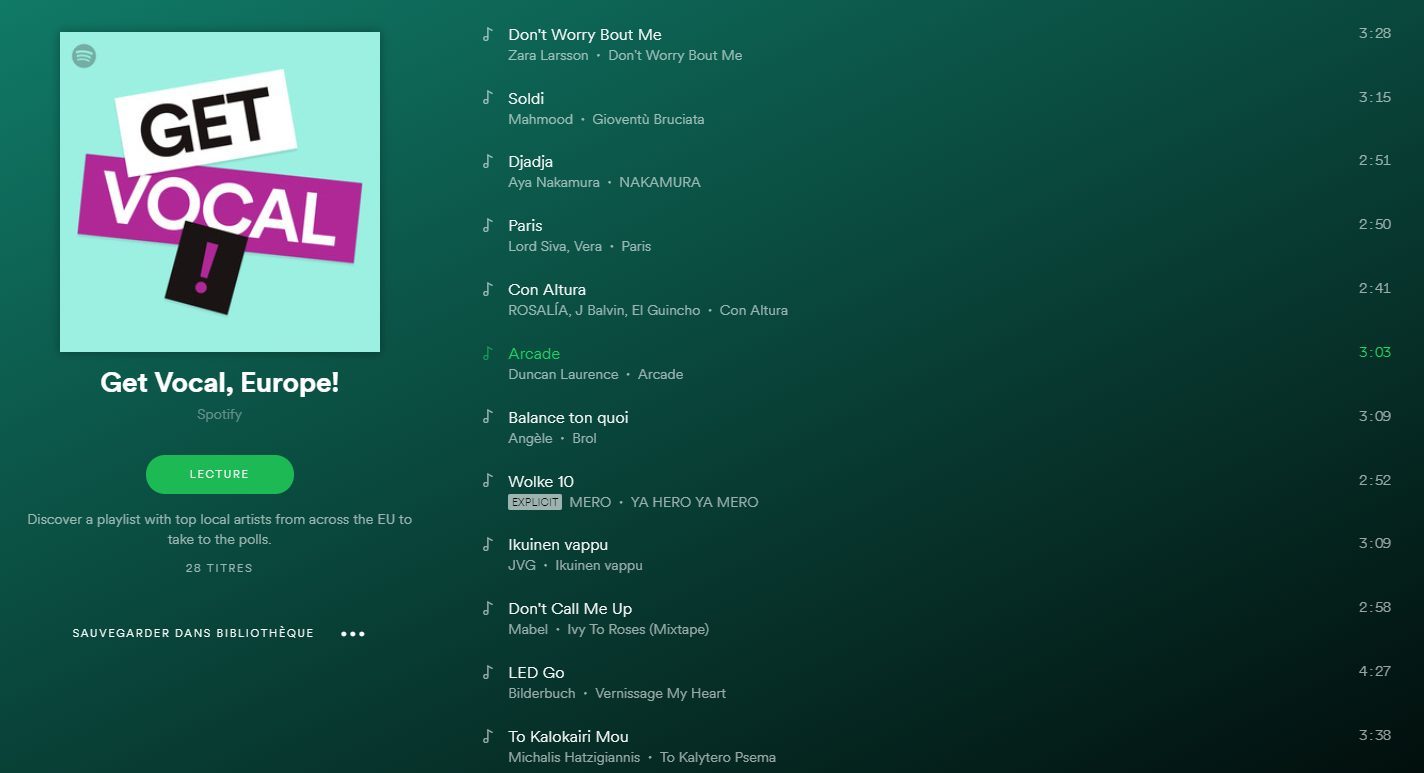
Task: Open the Ivy To Roses (Mixtape) album link
Action: (638, 629)
